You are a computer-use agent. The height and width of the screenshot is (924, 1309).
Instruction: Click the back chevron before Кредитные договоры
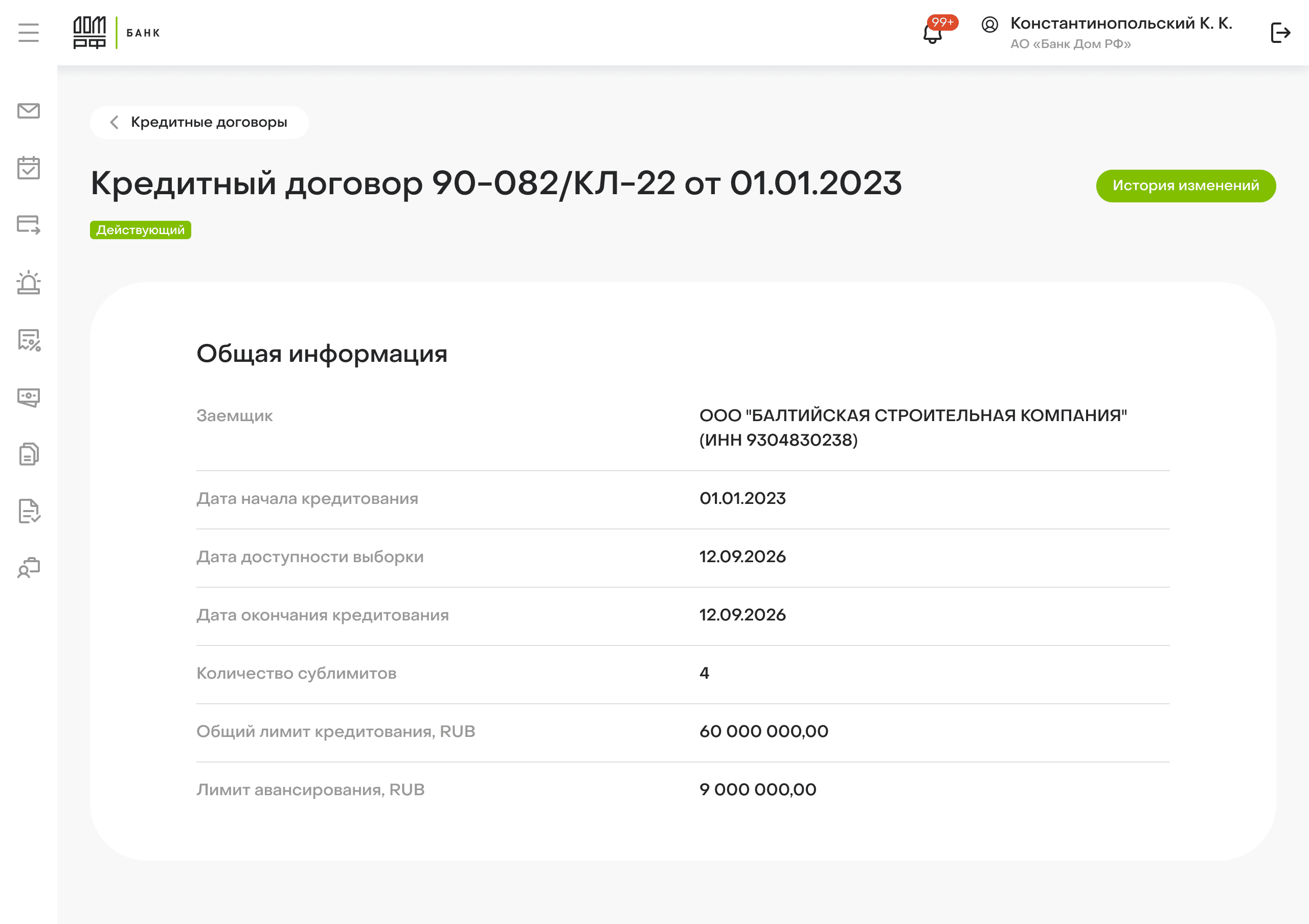point(114,123)
